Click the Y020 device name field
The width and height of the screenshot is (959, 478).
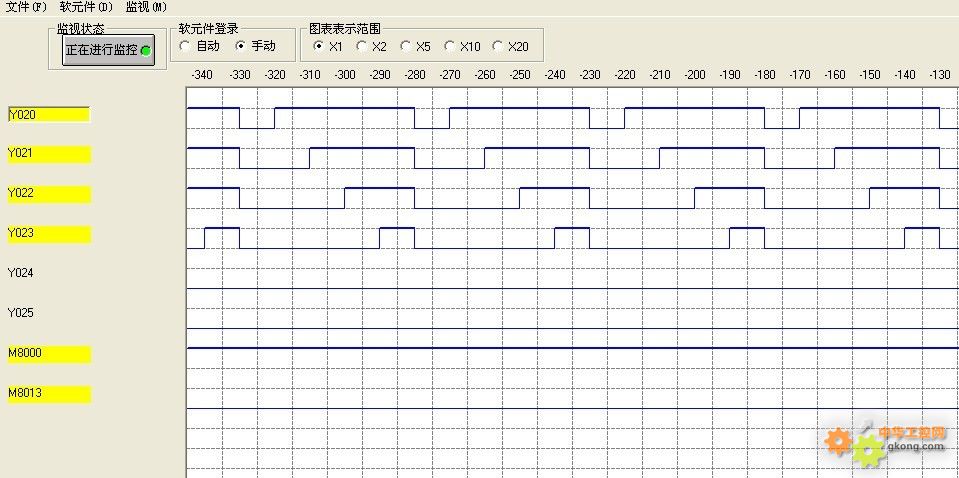pos(48,115)
